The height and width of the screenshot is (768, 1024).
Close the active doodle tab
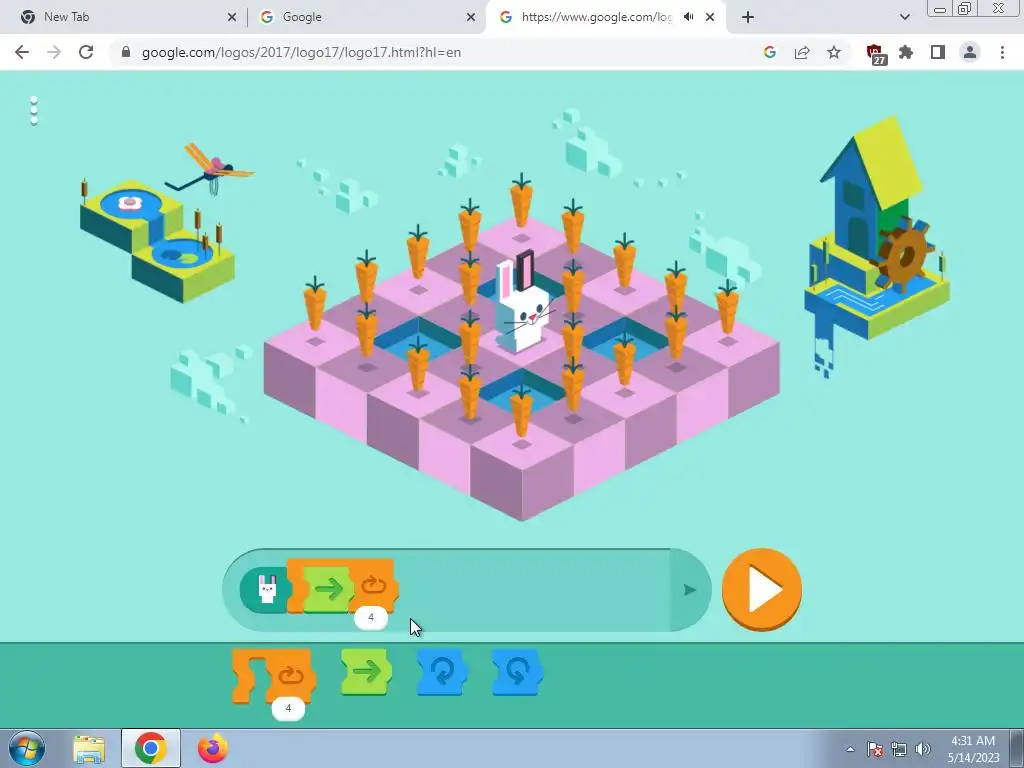click(710, 17)
